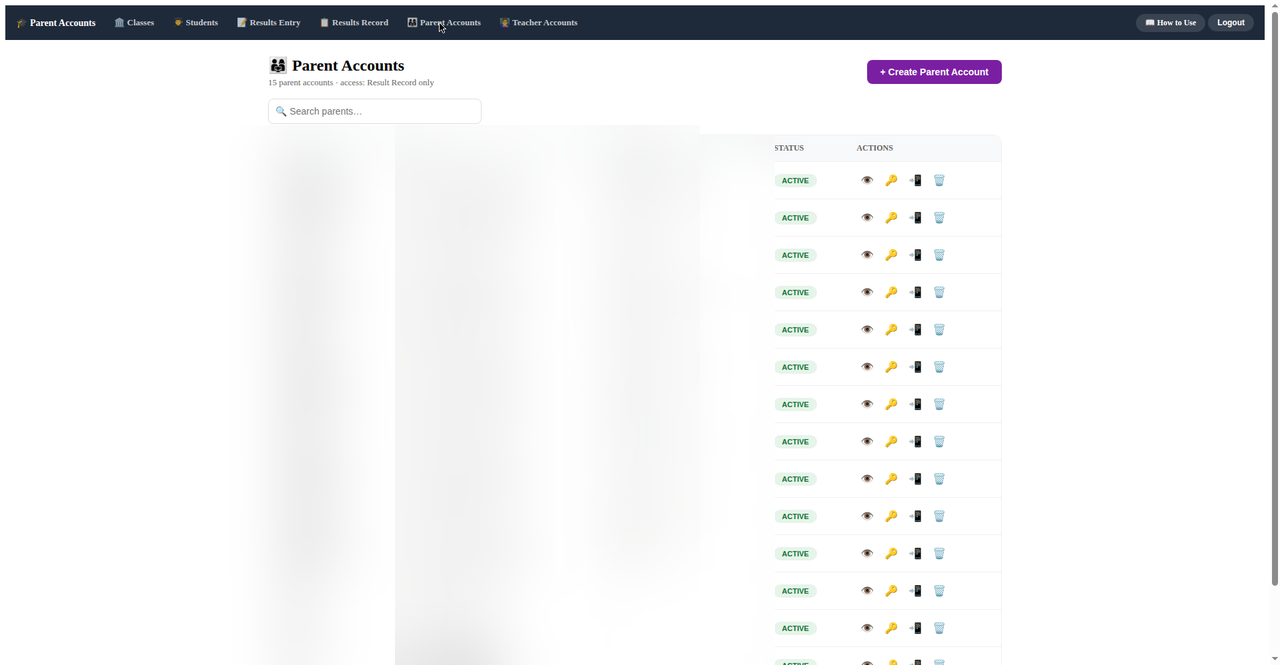Click the Parent Accounts brand logo link

pos(56,22)
